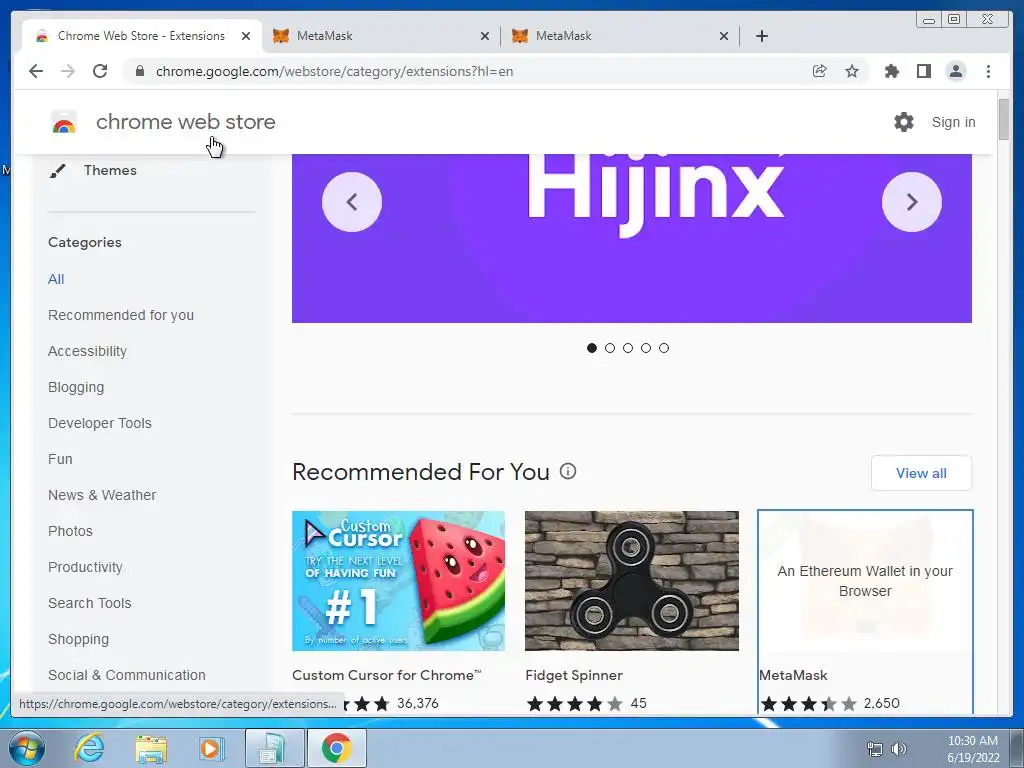Image resolution: width=1024 pixels, height=768 pixels.
Task: Select the Developer Tools category
Action: 99,423
